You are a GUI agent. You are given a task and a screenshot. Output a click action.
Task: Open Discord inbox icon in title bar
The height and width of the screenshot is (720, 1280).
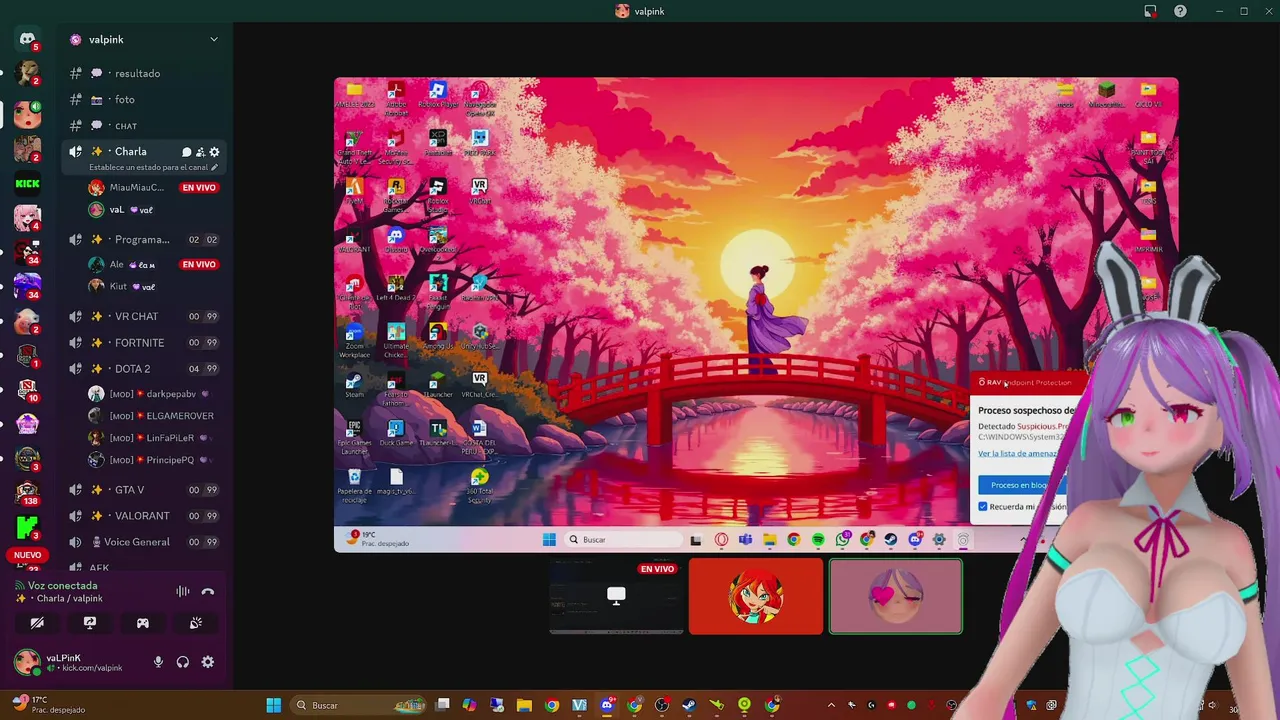point(1150,11)
